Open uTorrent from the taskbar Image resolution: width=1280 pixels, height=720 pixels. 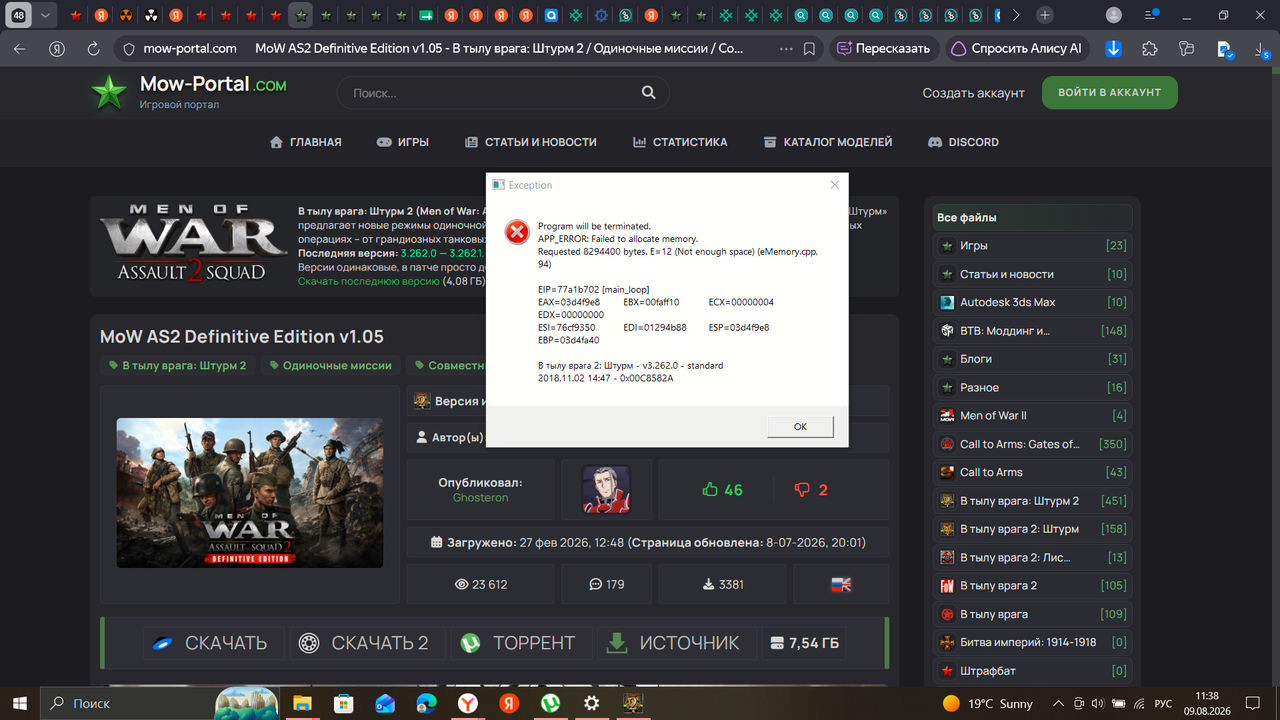click(x=549, y=703)
